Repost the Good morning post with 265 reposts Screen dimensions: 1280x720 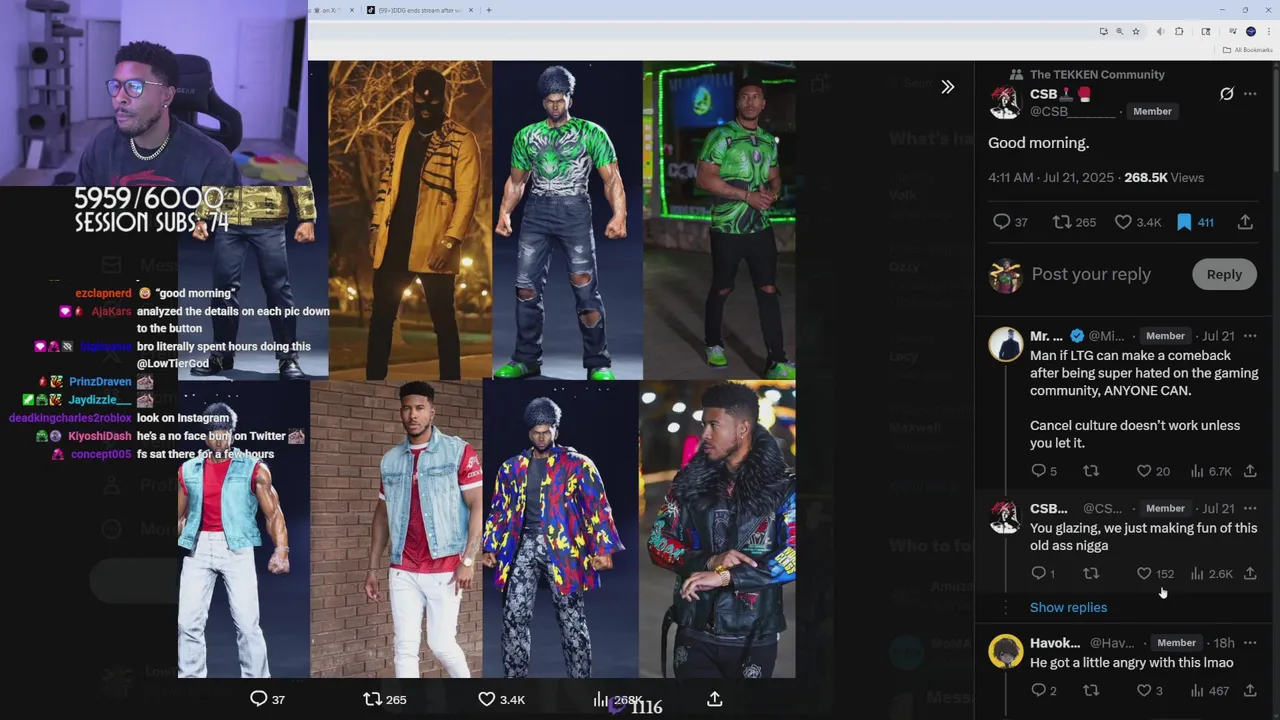pyautogui.click(x=1062, y=222)
